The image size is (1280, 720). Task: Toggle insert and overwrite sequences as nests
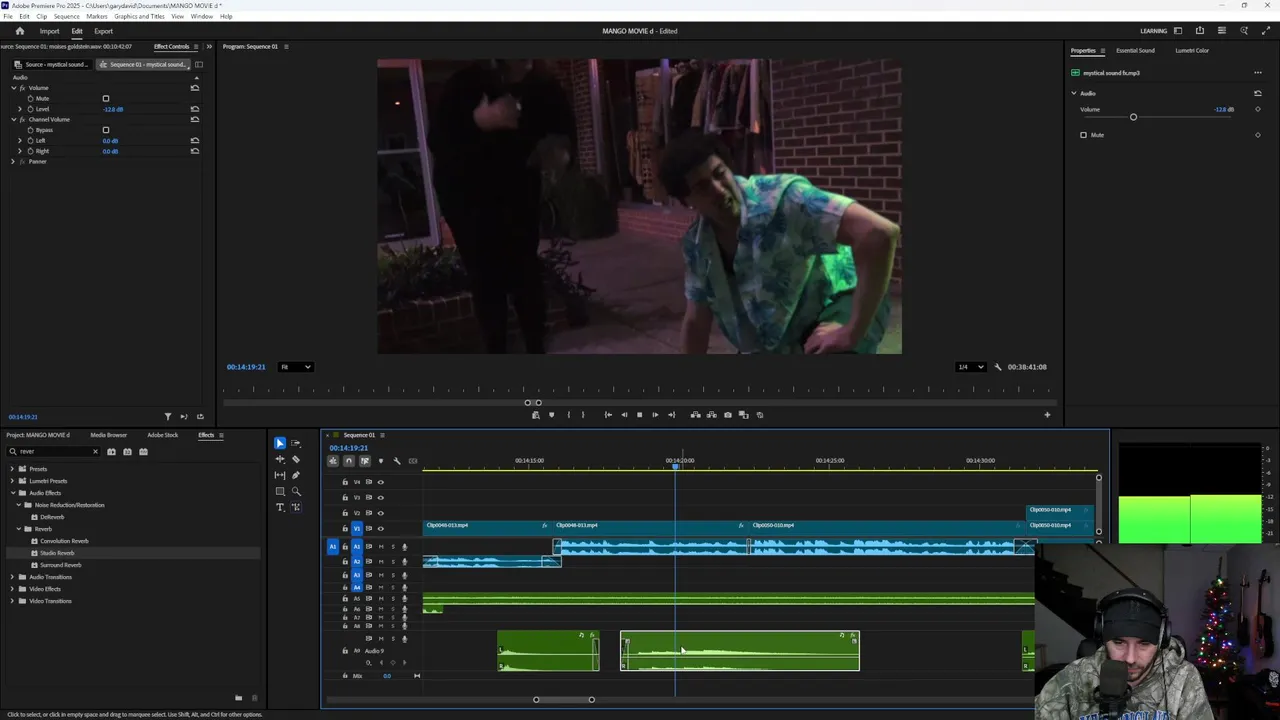point(333,461)
